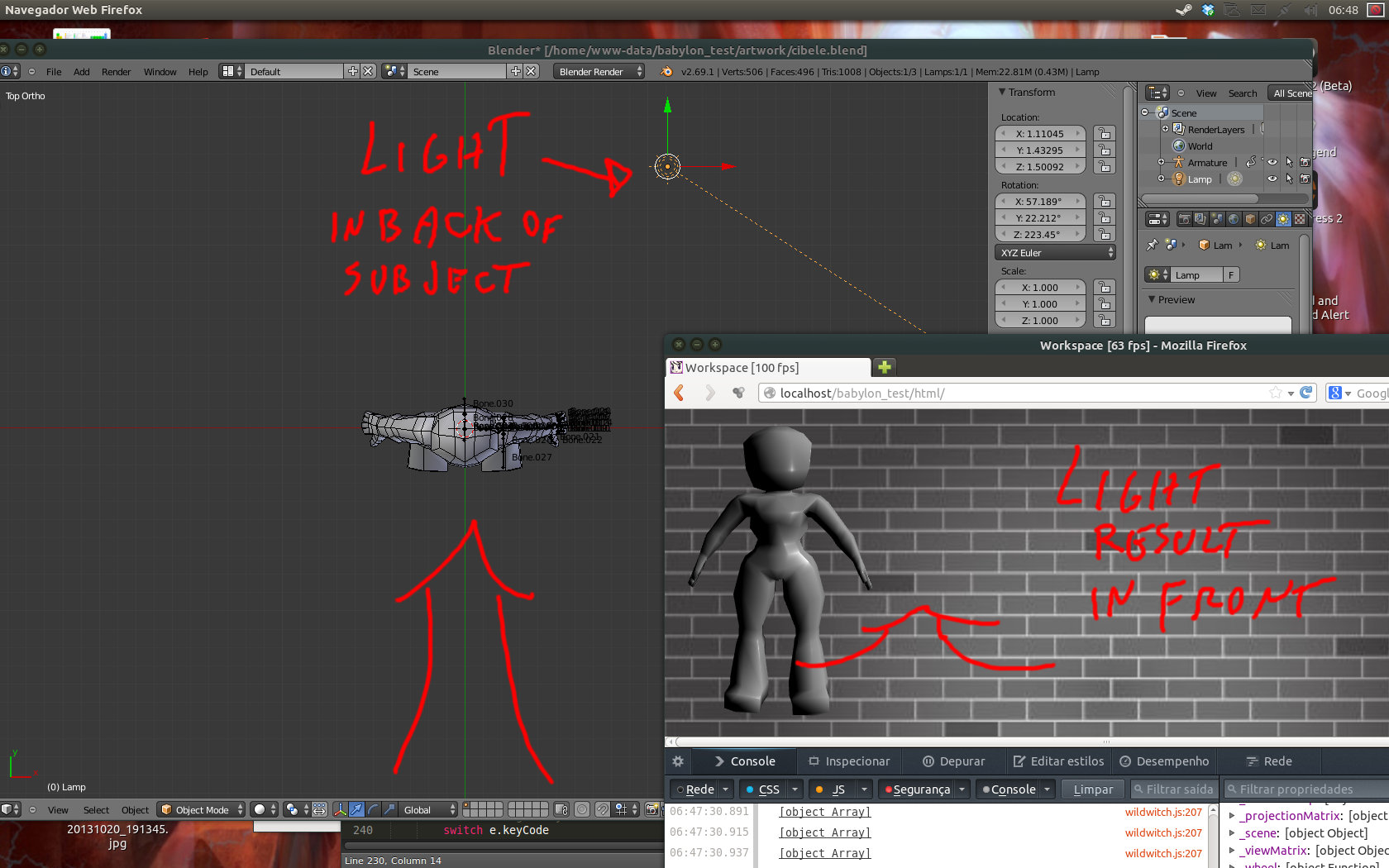Toggle the 3D manipulator axes icon
The image size is (1389, 868).
pyautogui.click(x=340, y=809)
